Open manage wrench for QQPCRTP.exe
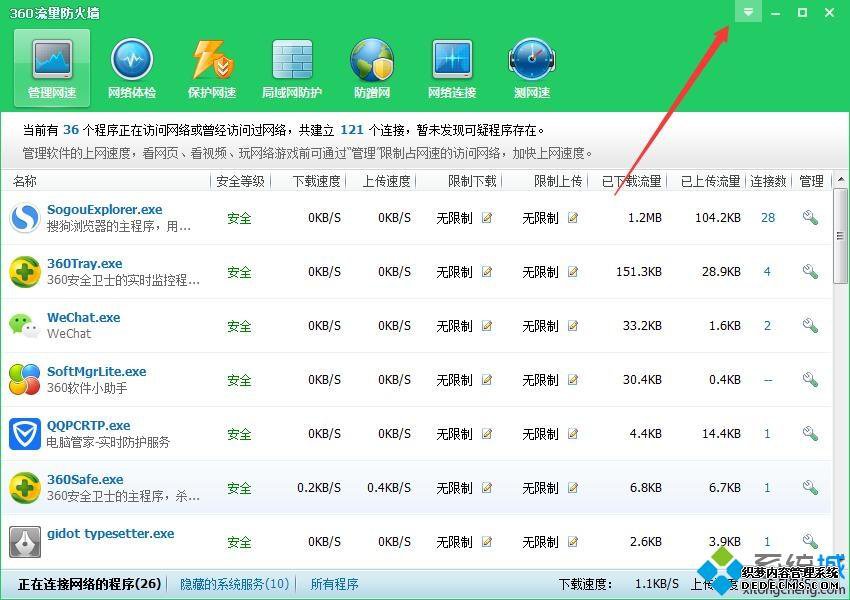Viewport: 850px width, 600px height. click(x=810, y=434)
